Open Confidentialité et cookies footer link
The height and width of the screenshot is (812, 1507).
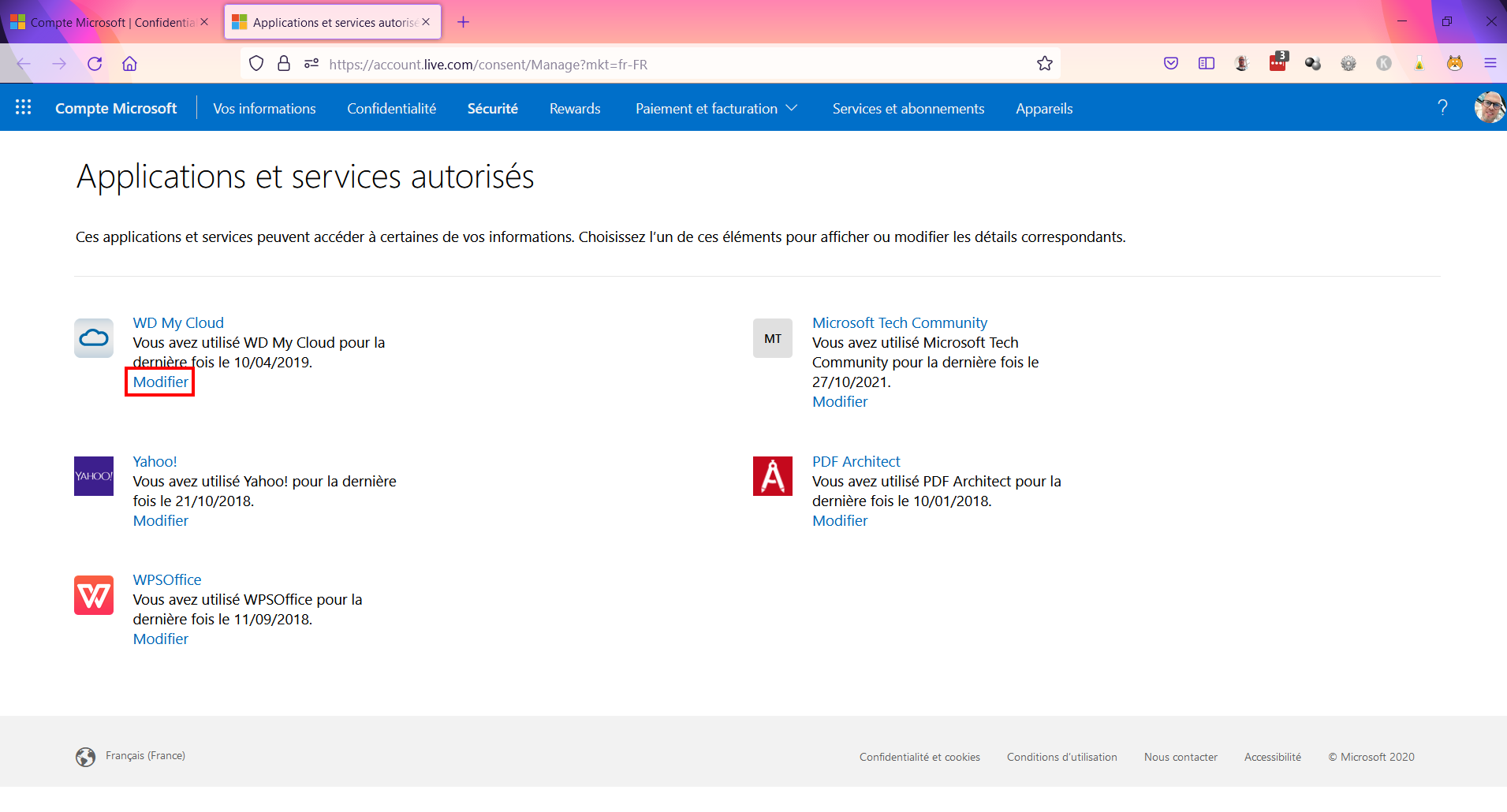(x=919, y=757)
